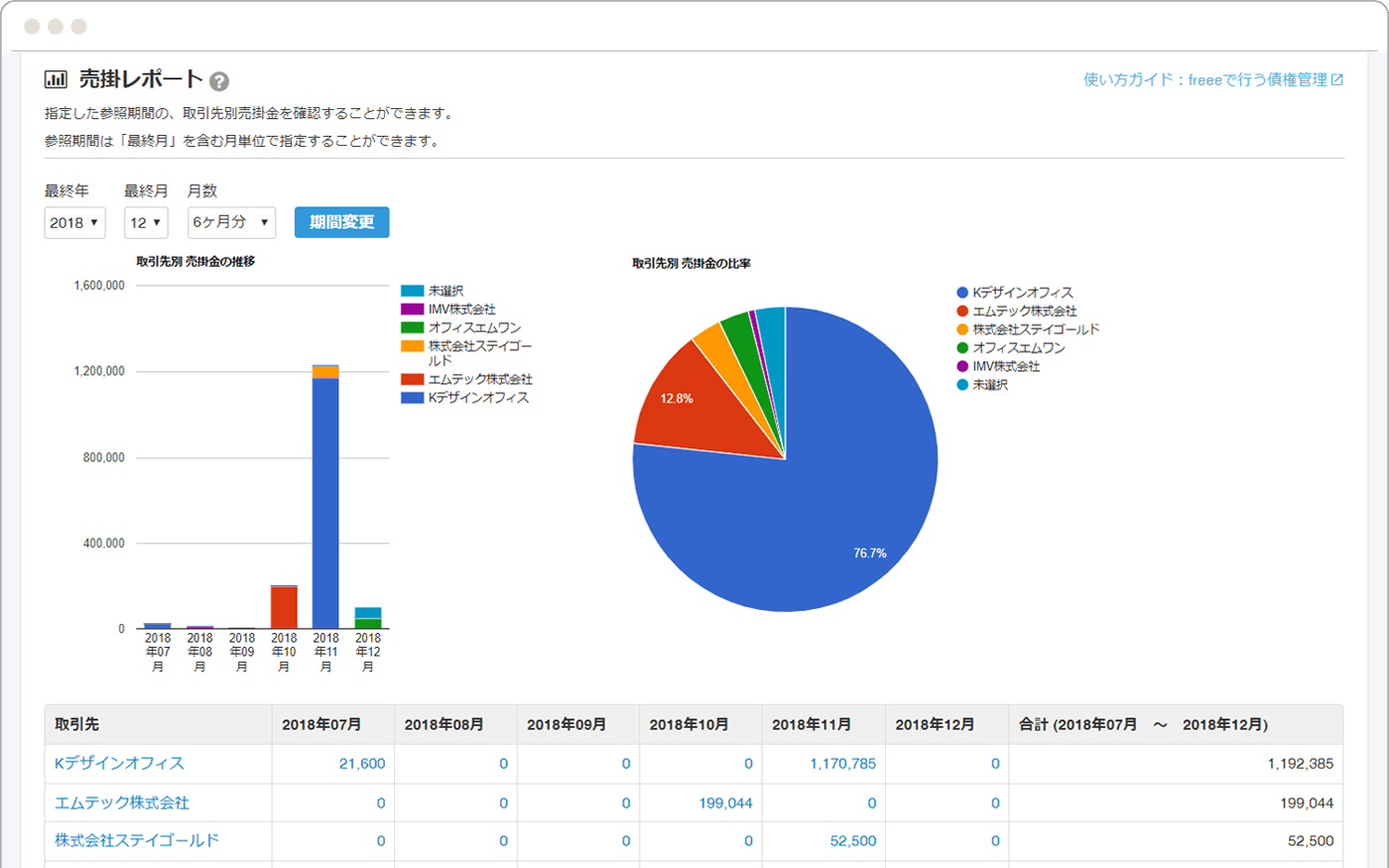This screenshot has width=1389, height=868.
Task: Click the Kデザインオフィス blue pie legend dot
Action: [x=962, y=293]
